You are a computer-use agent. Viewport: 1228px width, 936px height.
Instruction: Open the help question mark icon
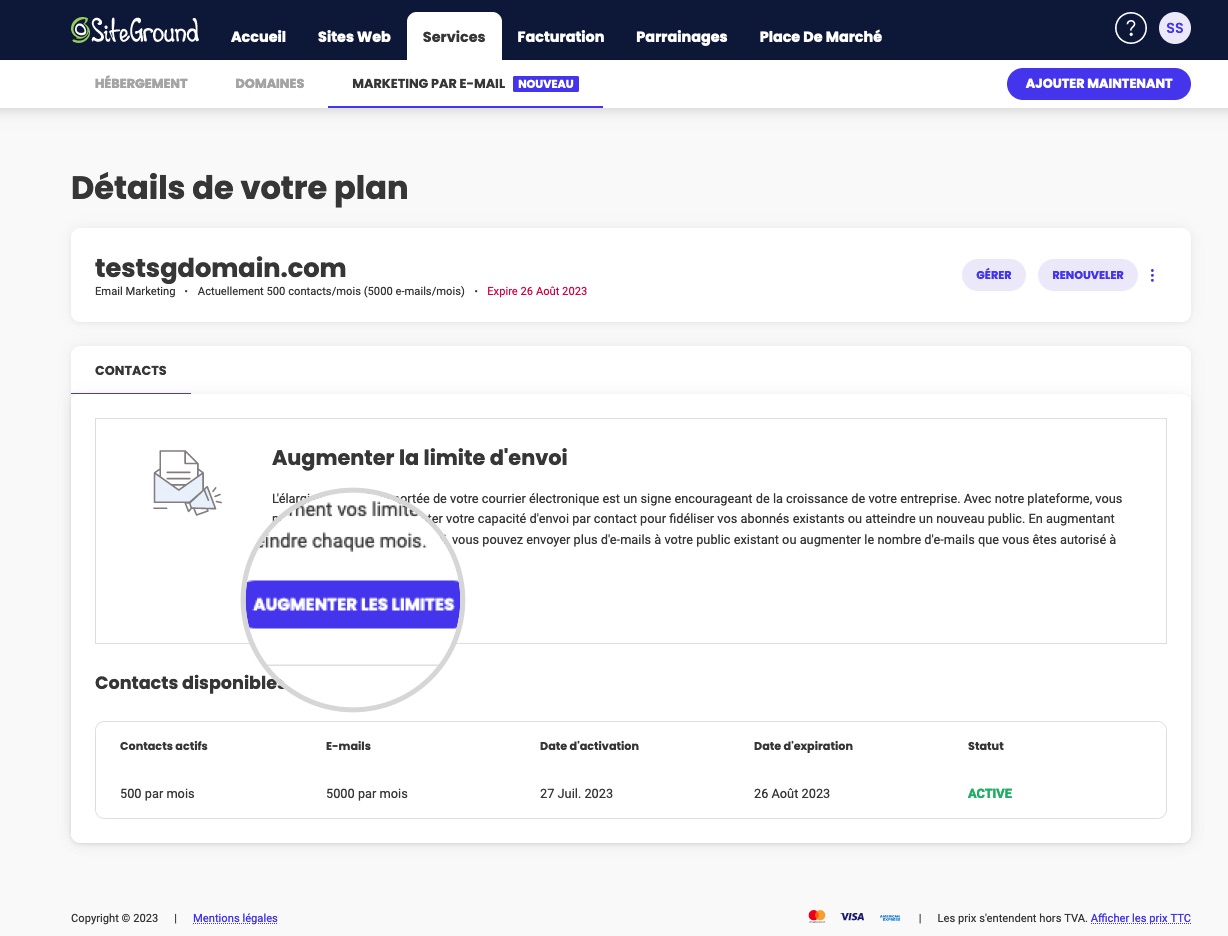click(1130, 28)
